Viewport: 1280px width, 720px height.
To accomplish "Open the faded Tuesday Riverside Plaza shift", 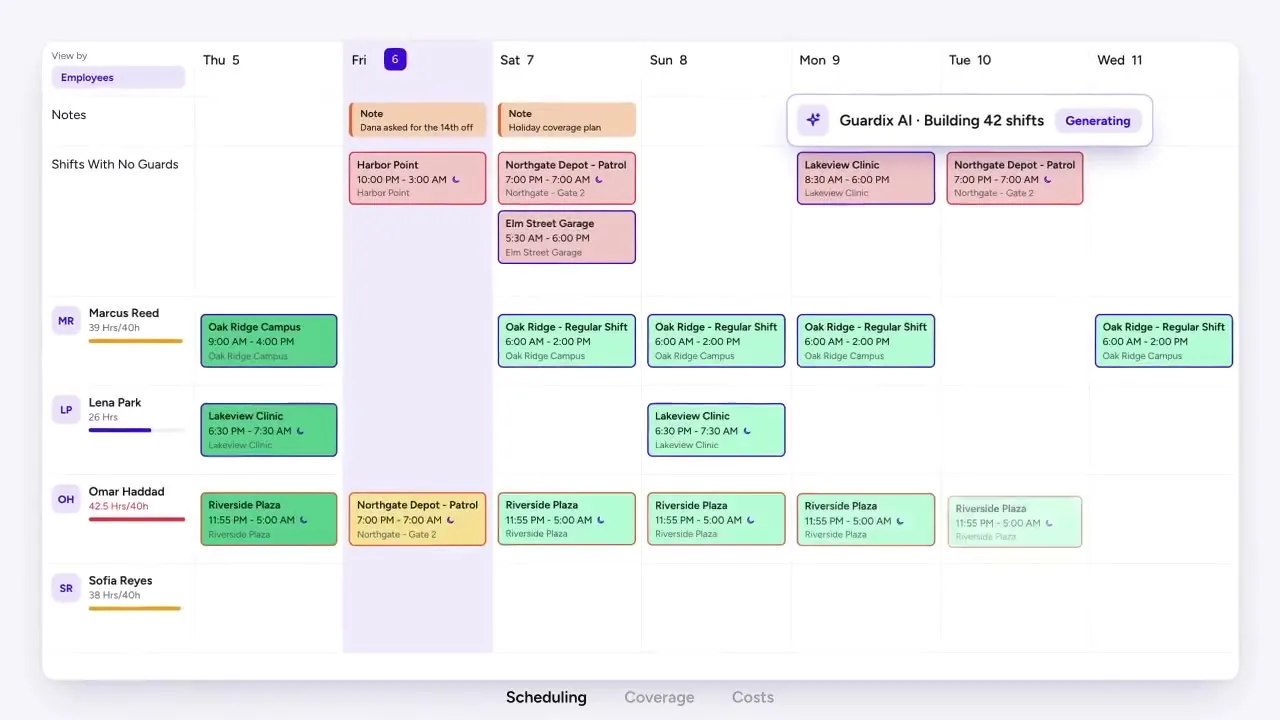I will tap(1015, 522).
